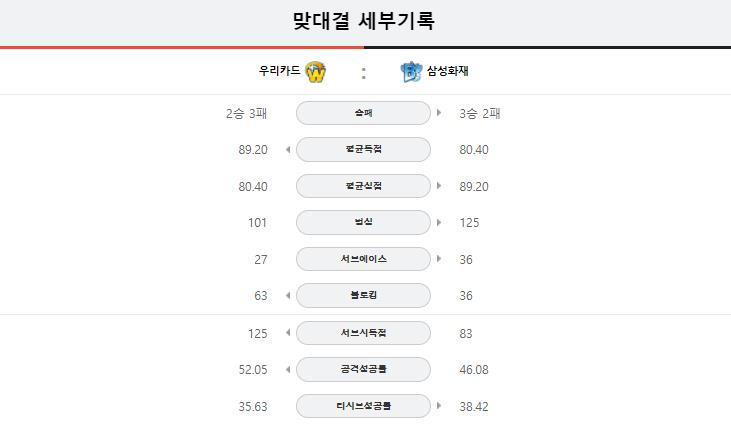This screenshot has height=424, width=731.
Task: Click the left arrow beside 서브시득점
Action: point(288,333)
